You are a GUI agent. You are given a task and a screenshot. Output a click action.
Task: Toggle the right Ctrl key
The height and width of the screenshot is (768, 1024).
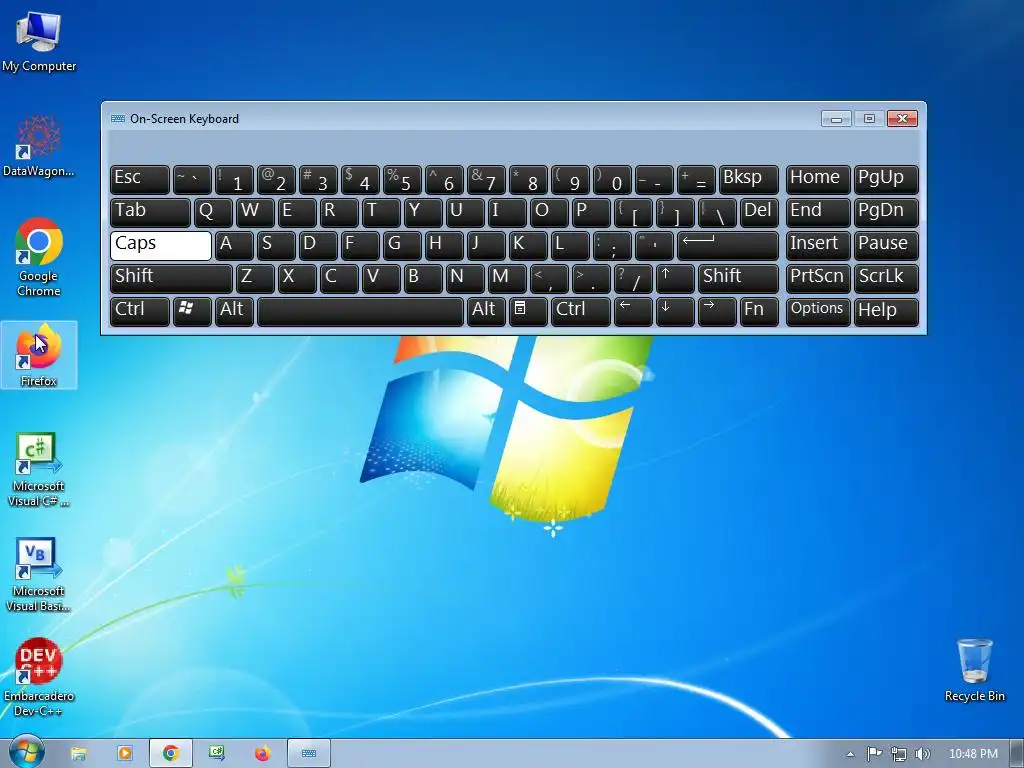pyautogui.click(x=581, y=312)
